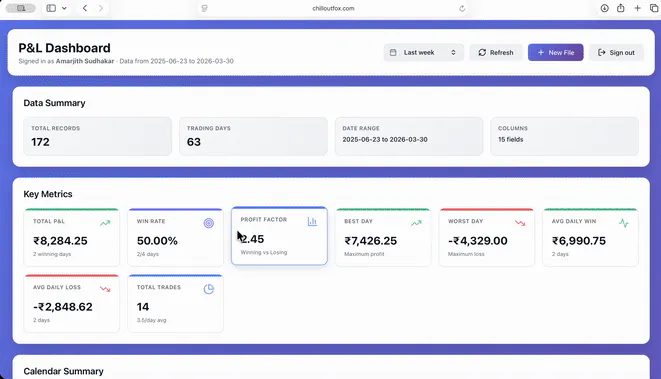Select the Worst Day metric card

(x=486, y=237)
